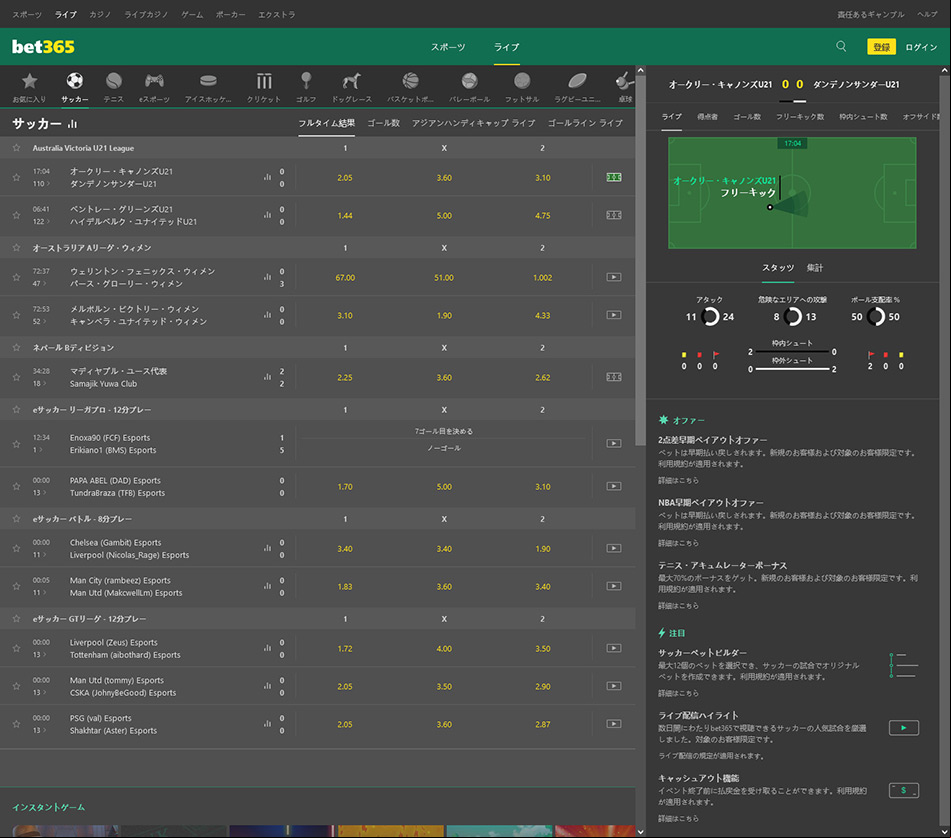Expand the 13 markets for PAPA ABEL (DAD)

click(x=40, y=492)
